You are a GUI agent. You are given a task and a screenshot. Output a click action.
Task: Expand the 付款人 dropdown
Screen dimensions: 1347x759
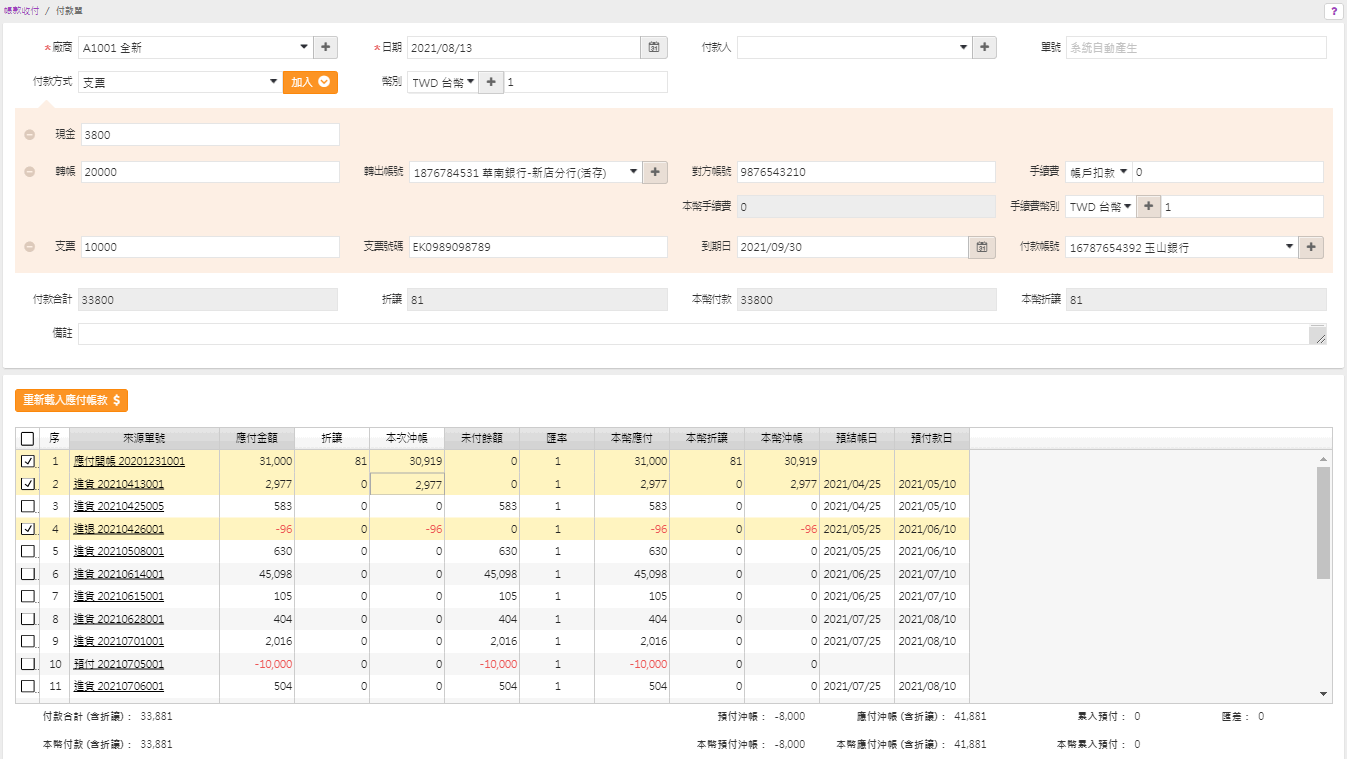[854, 47]
